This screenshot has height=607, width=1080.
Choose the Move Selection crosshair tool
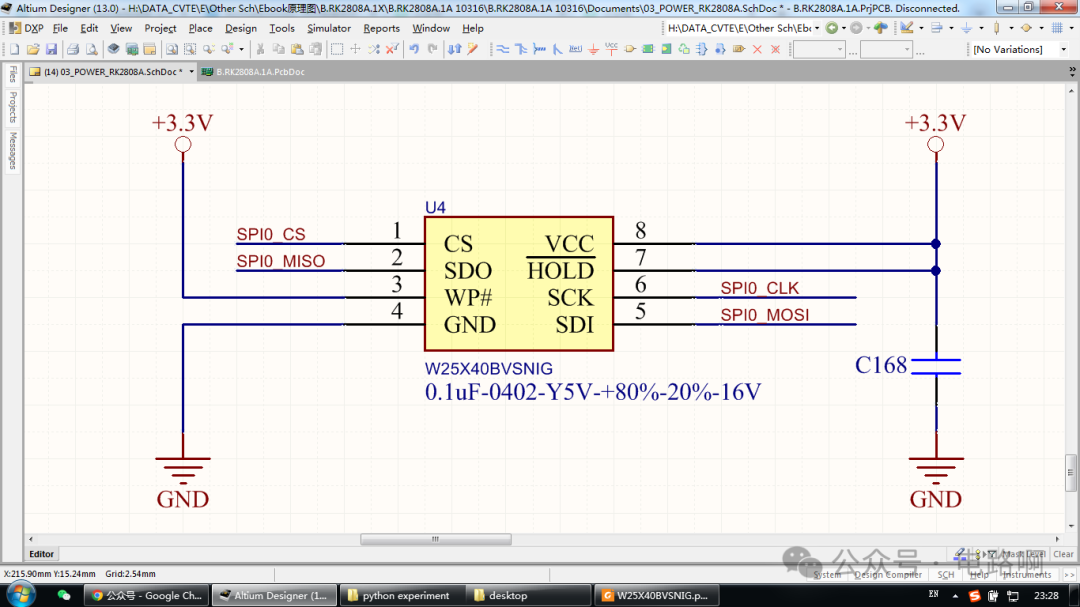coord(355,50)
